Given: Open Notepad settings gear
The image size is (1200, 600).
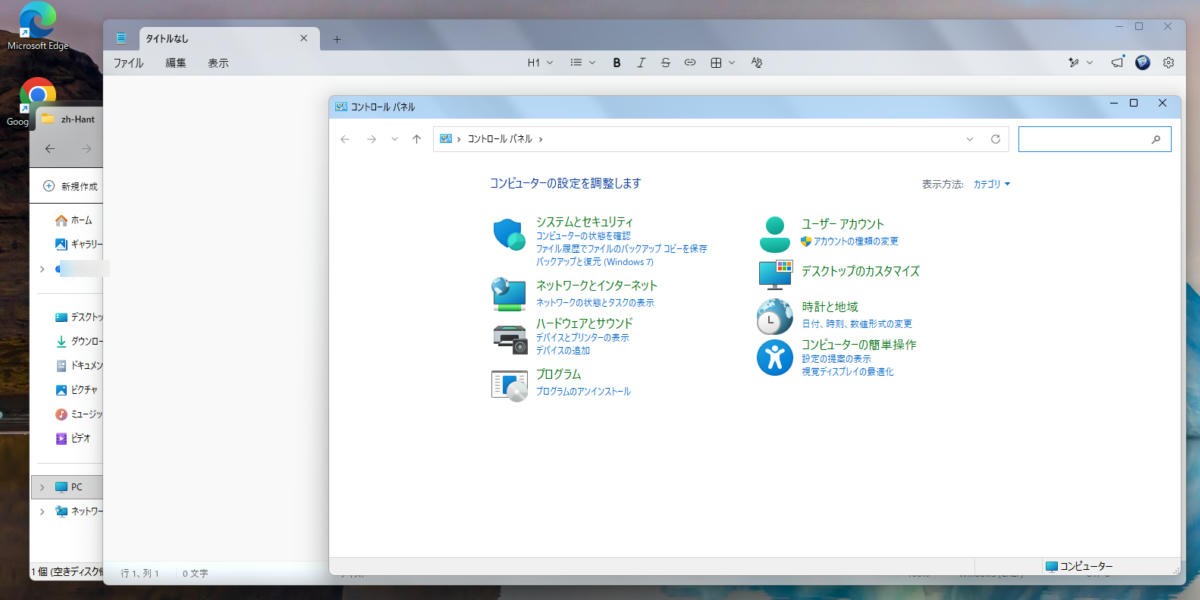Looking at the screenshot, I should (1168, 62).
